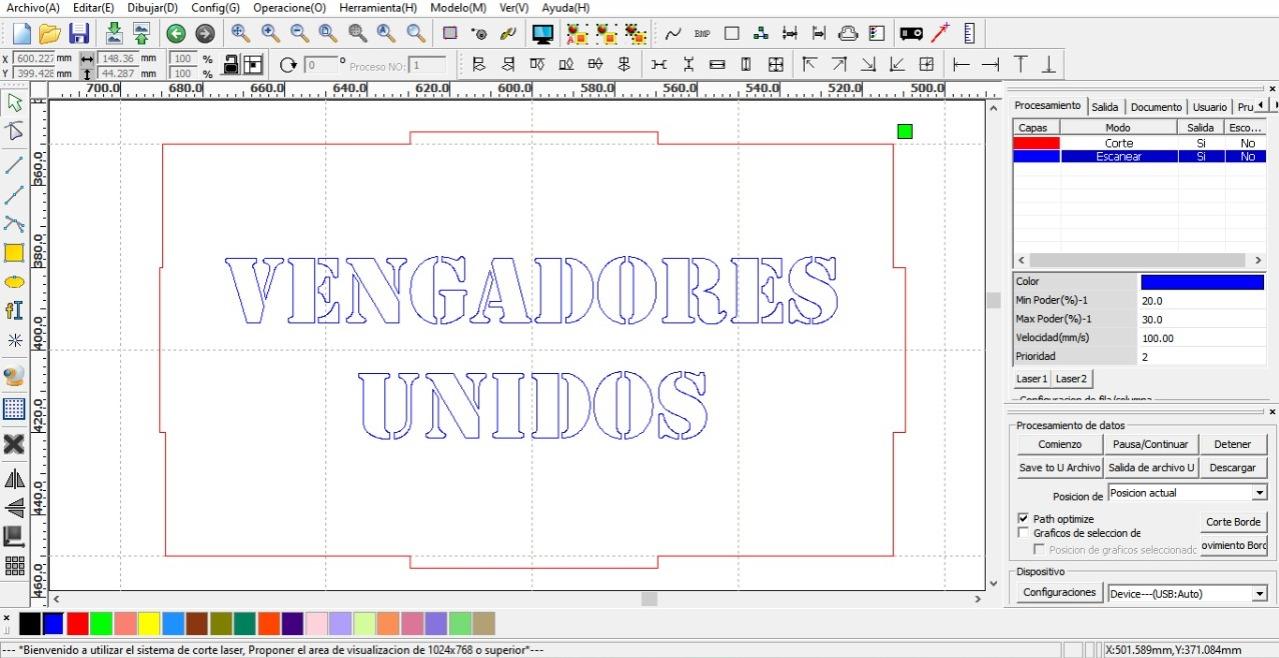
Task: Toggle the aspect ratio padlock icon
Action: coord(230,66)
